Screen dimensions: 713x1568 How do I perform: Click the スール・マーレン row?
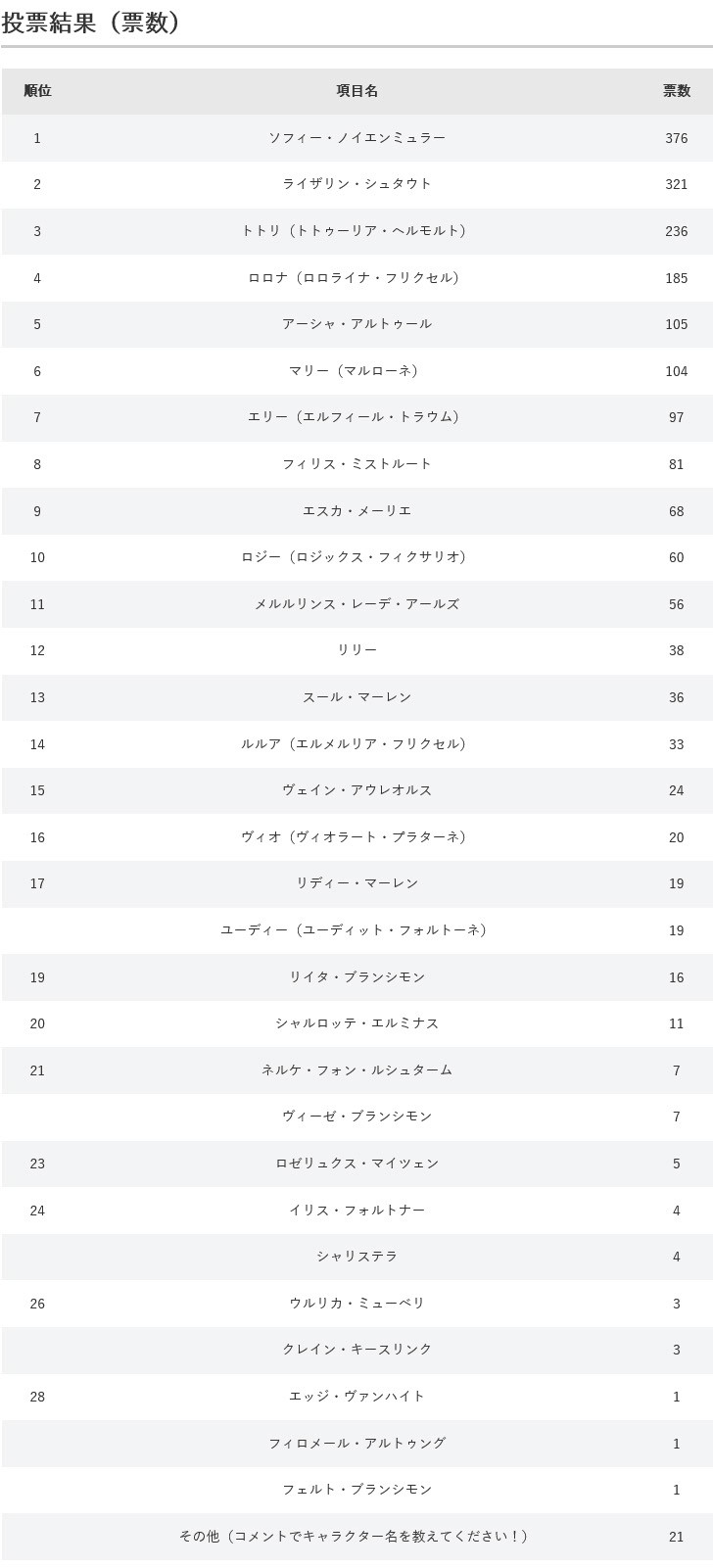(357, 697)
